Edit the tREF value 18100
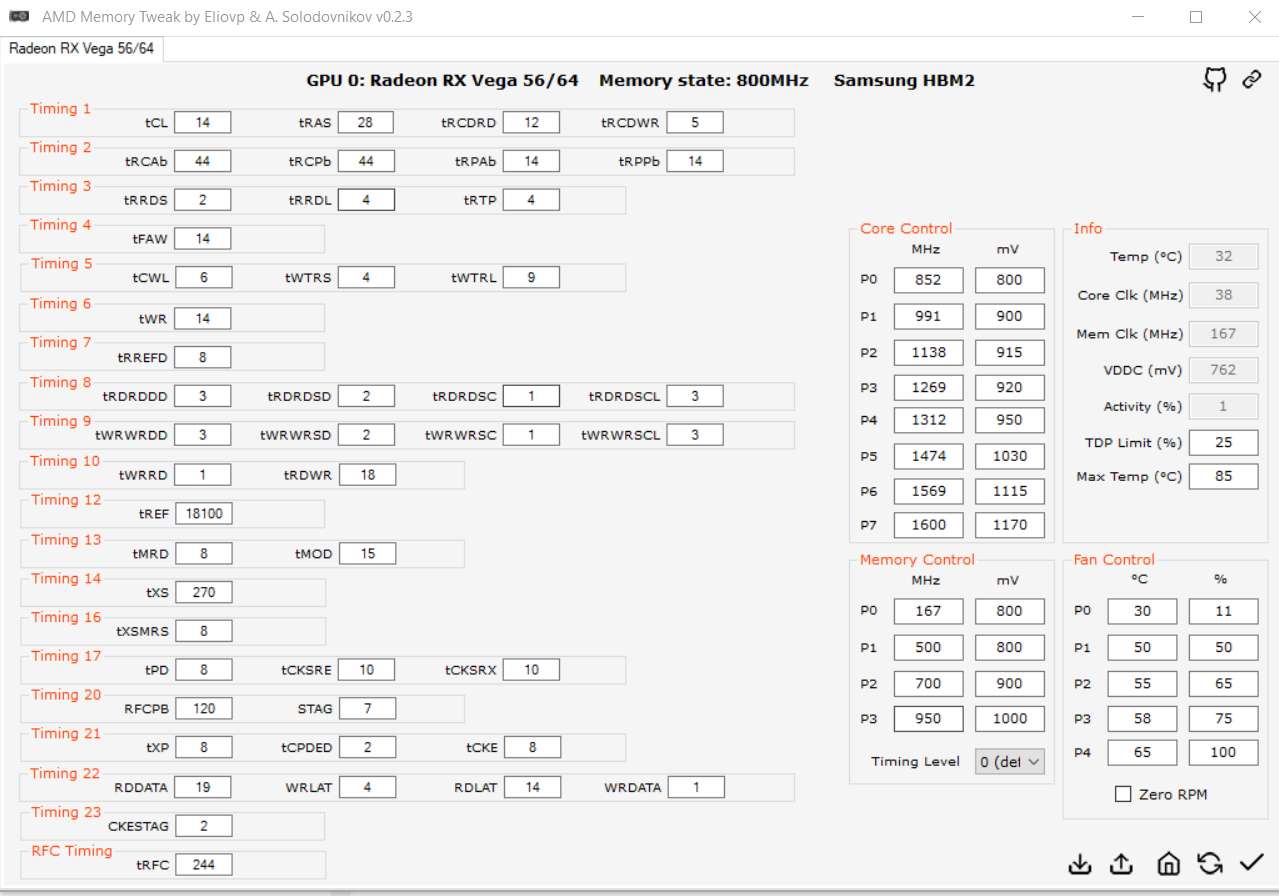Image resolution: width=1279 pixels, height=896 pixels. (204, 514)
